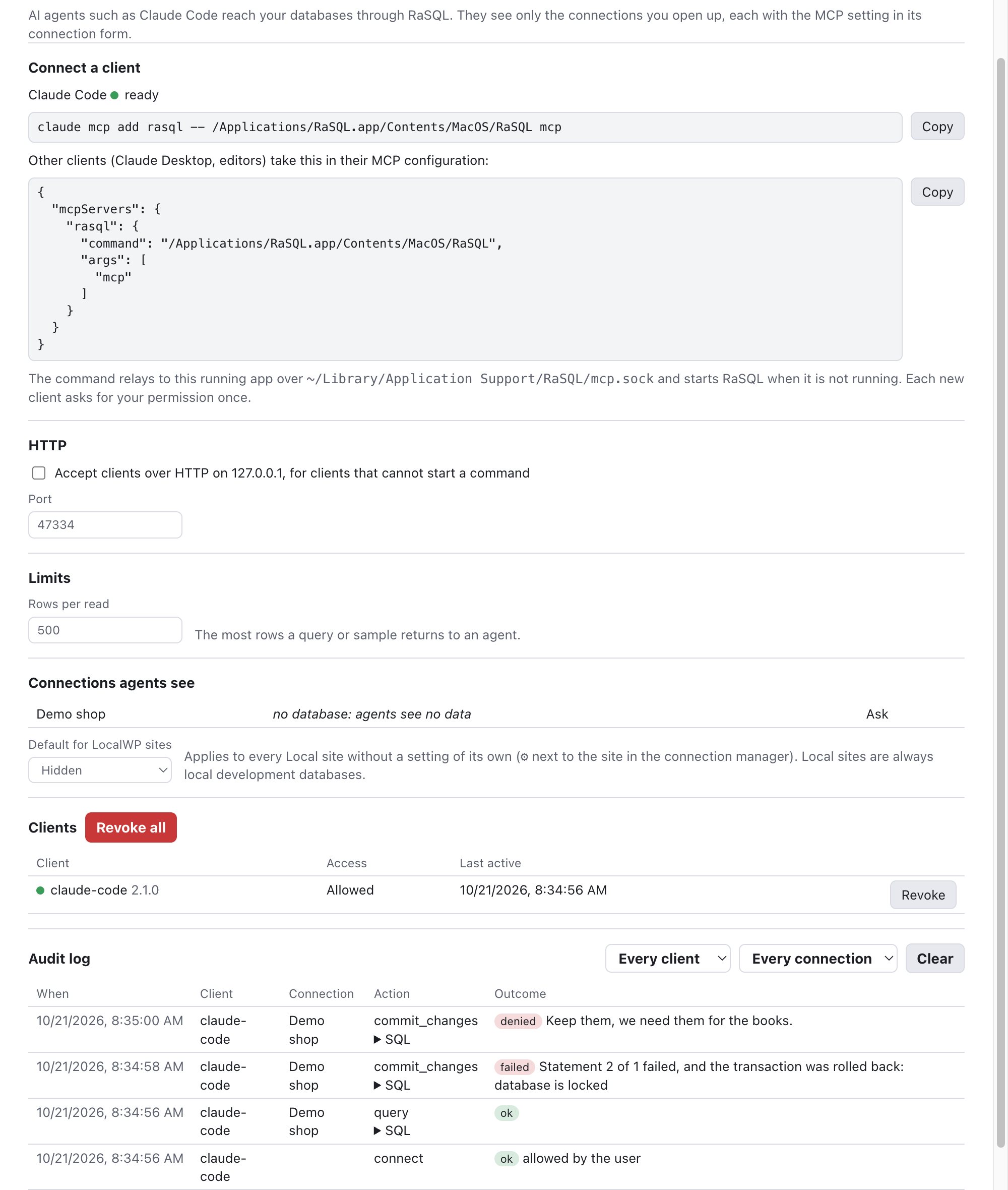Copy the mcpServers JSON configuration
Image resolution: width=1008 pixels, height=1190 pixels.
pos(936,192)
